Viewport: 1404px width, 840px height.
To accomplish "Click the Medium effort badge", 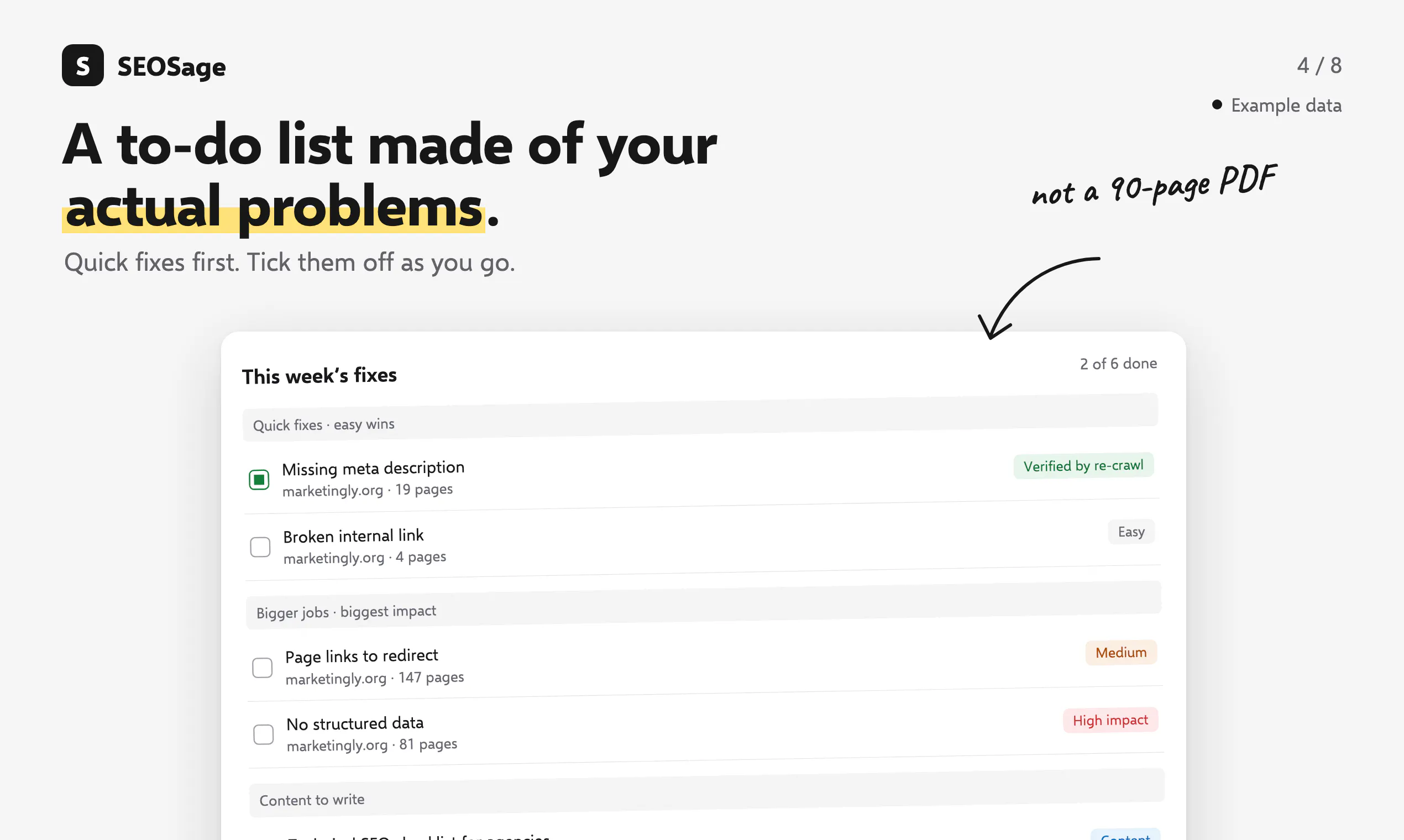I will tap(1121, 652).
